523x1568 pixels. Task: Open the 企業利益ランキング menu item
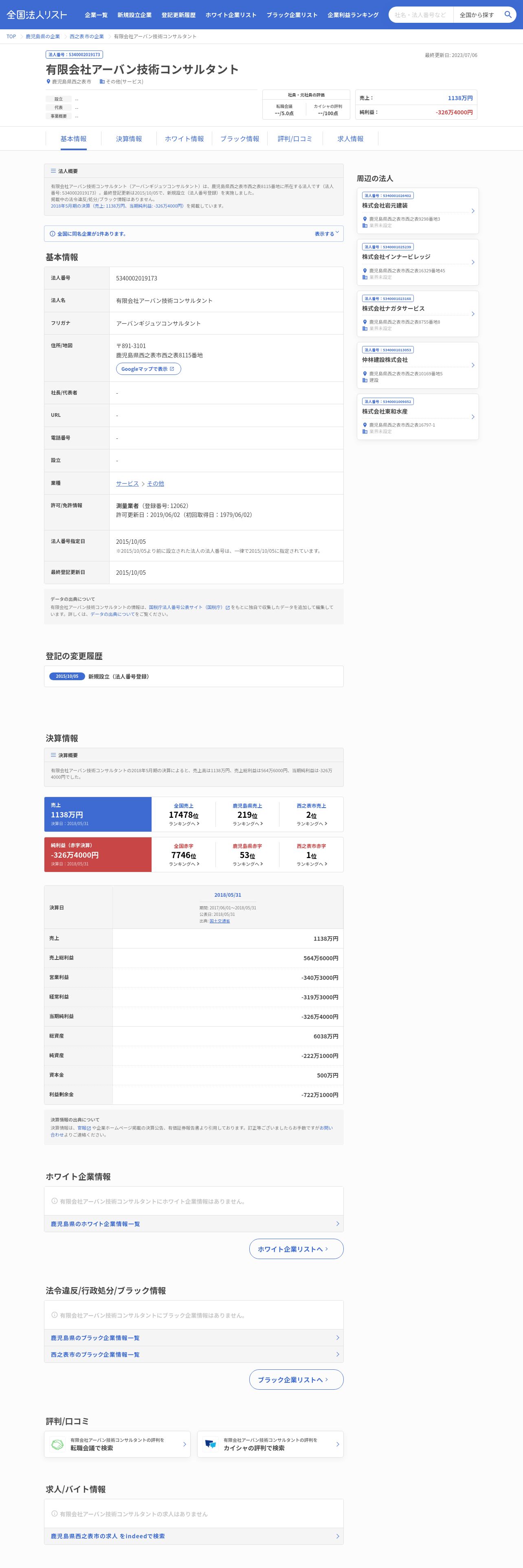(353, 15)
